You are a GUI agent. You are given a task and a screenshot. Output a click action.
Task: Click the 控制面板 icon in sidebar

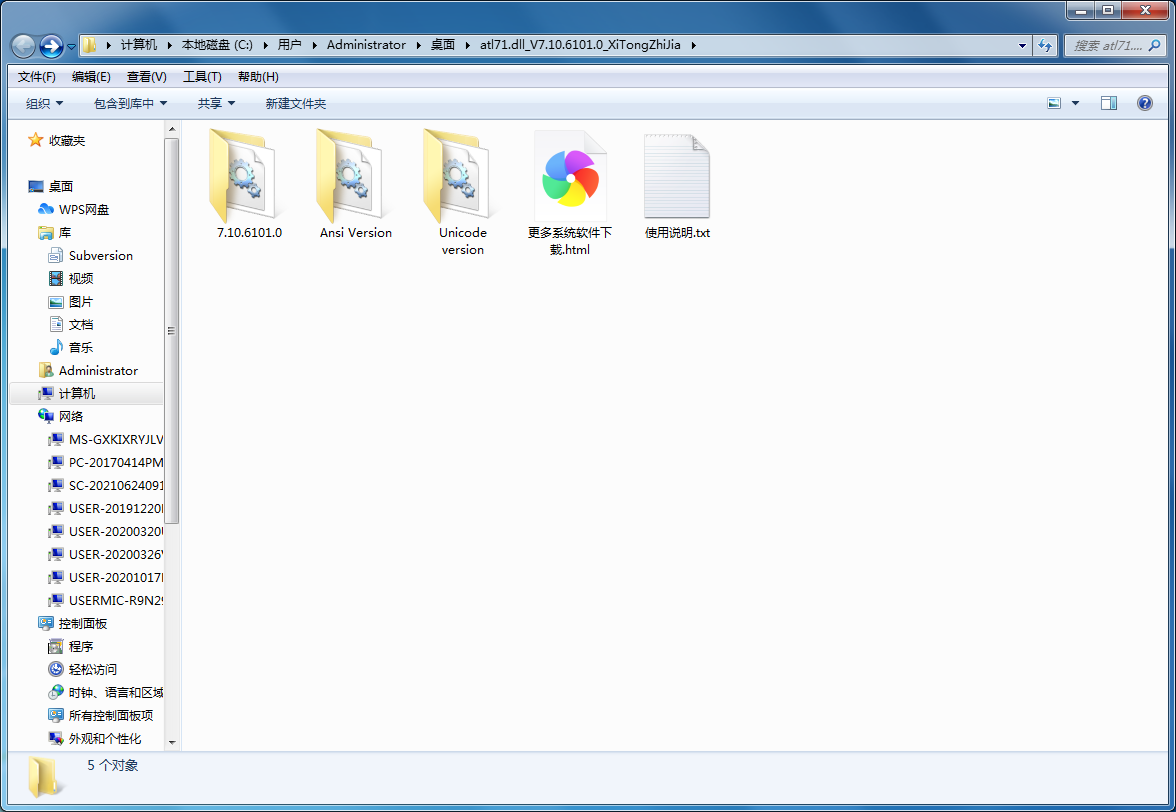click(46, 623)
